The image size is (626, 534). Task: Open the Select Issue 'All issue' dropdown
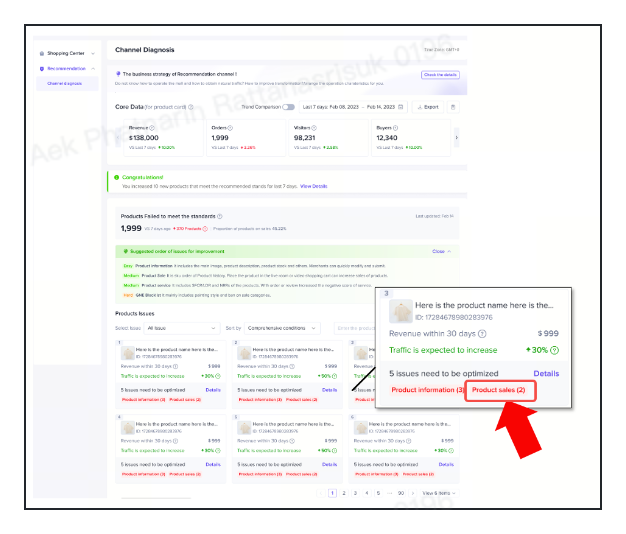(x=182, y=328)
